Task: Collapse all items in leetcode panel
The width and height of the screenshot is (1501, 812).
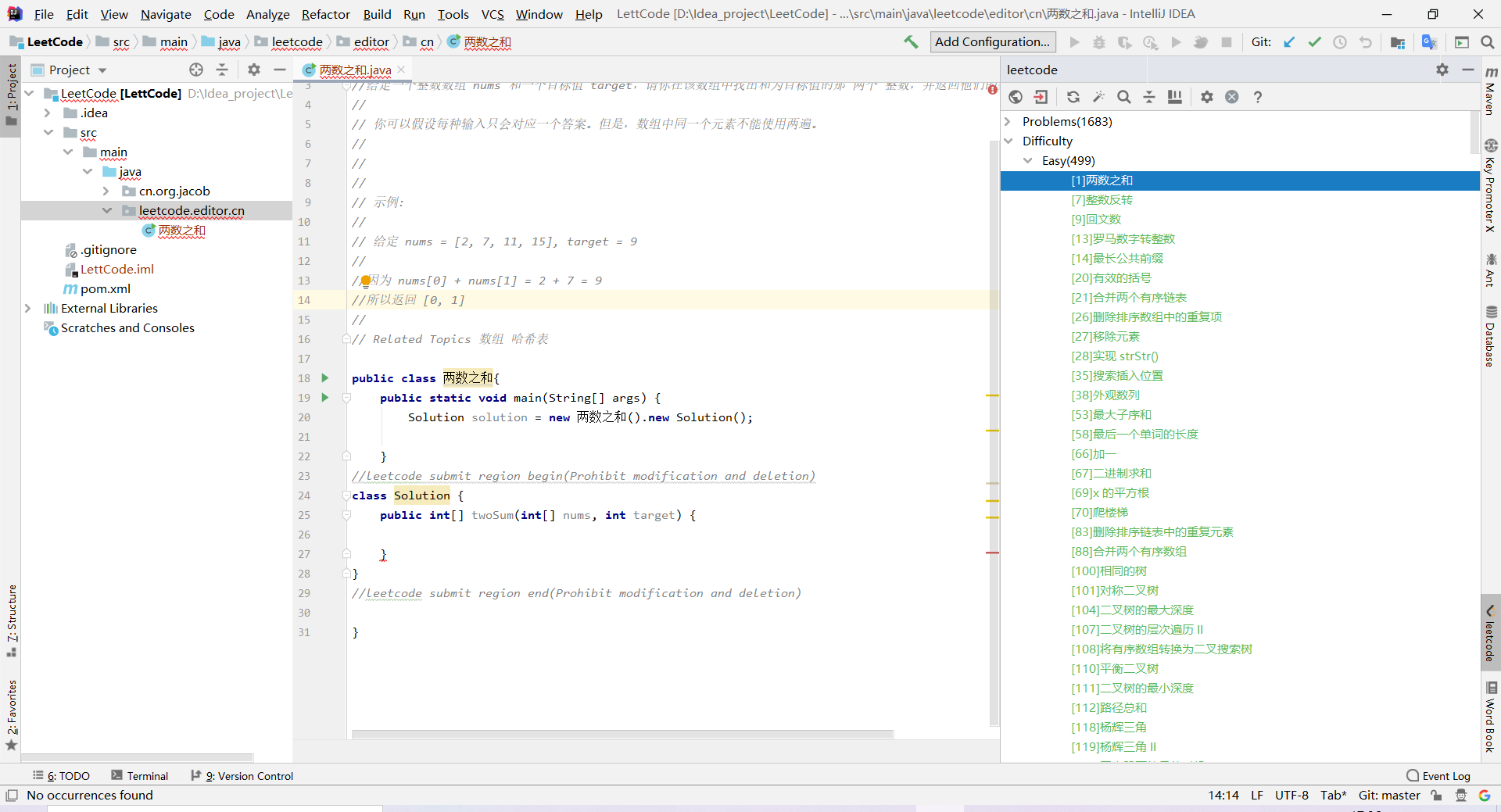Action: tap(1149, 97)
